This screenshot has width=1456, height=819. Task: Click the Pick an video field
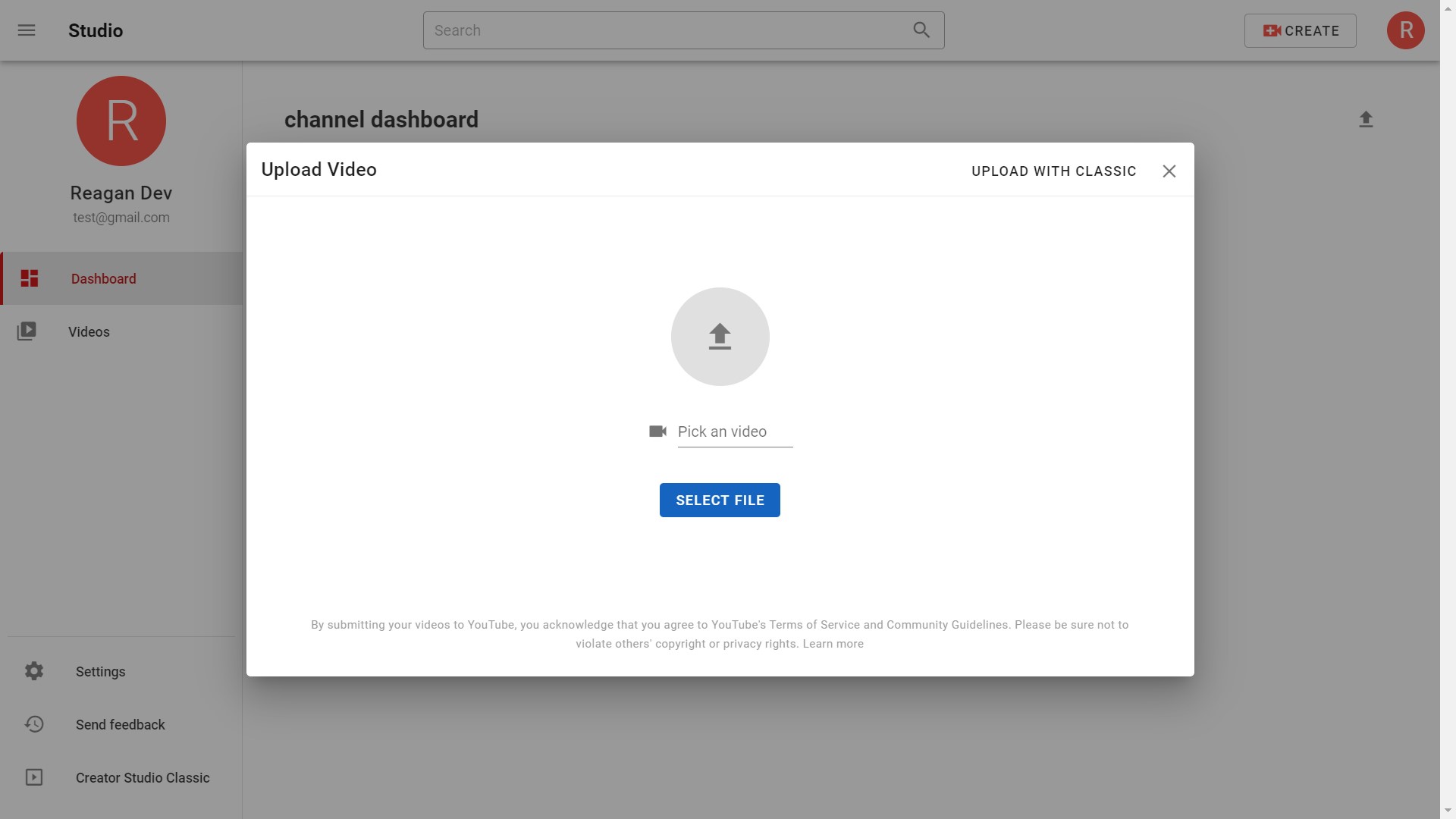[734, 432]
